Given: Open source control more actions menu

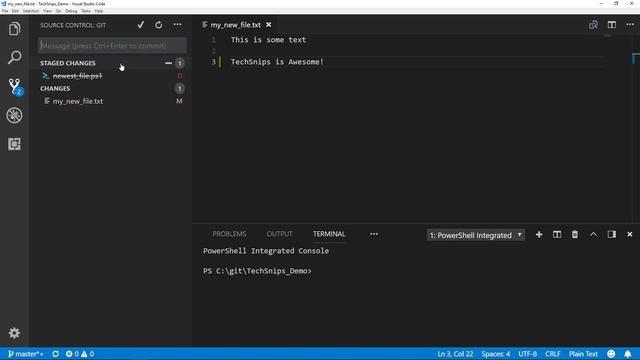Looking at the screenshot, I should (x=177, y=25).
